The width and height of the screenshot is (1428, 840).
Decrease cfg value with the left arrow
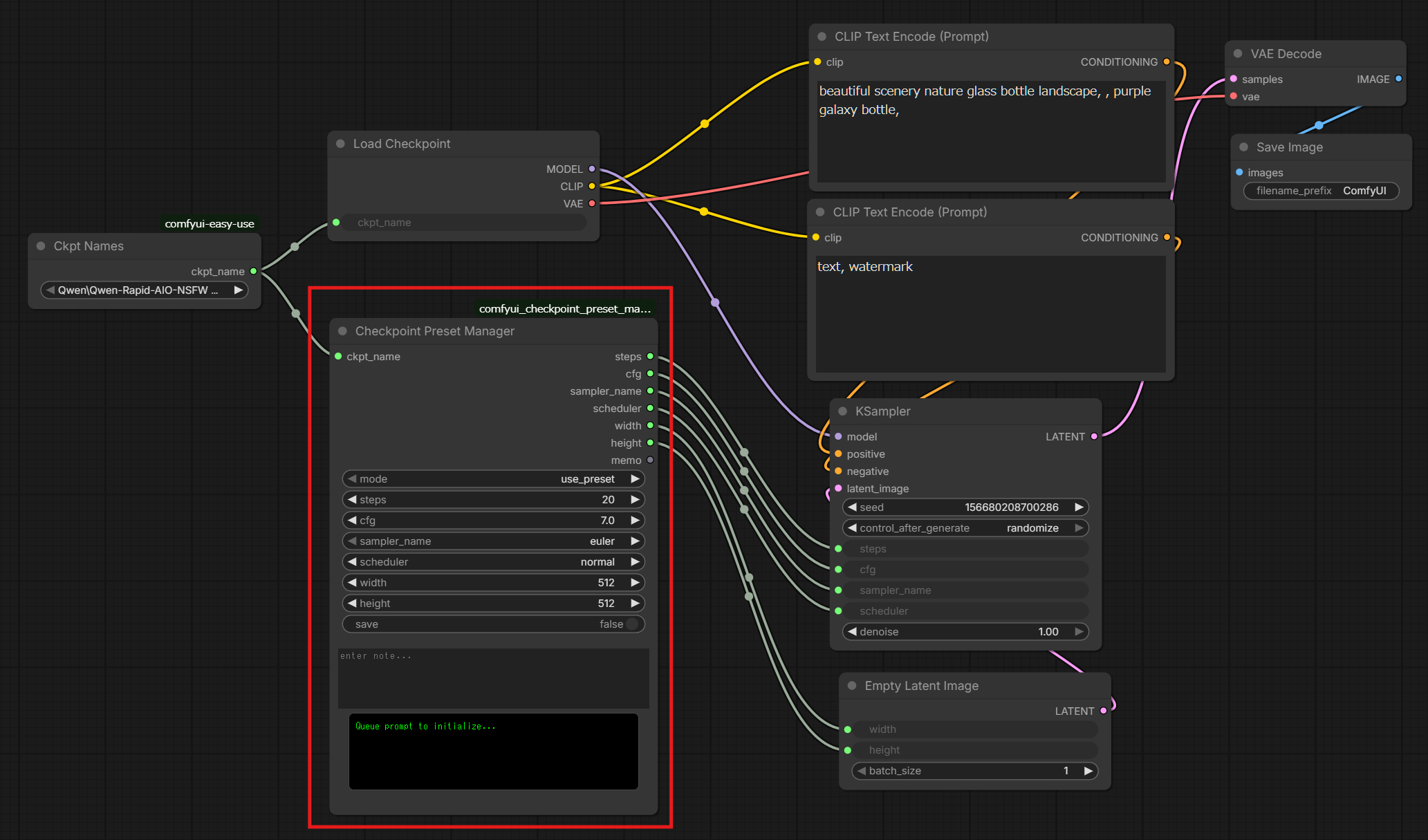pos(352,521)
